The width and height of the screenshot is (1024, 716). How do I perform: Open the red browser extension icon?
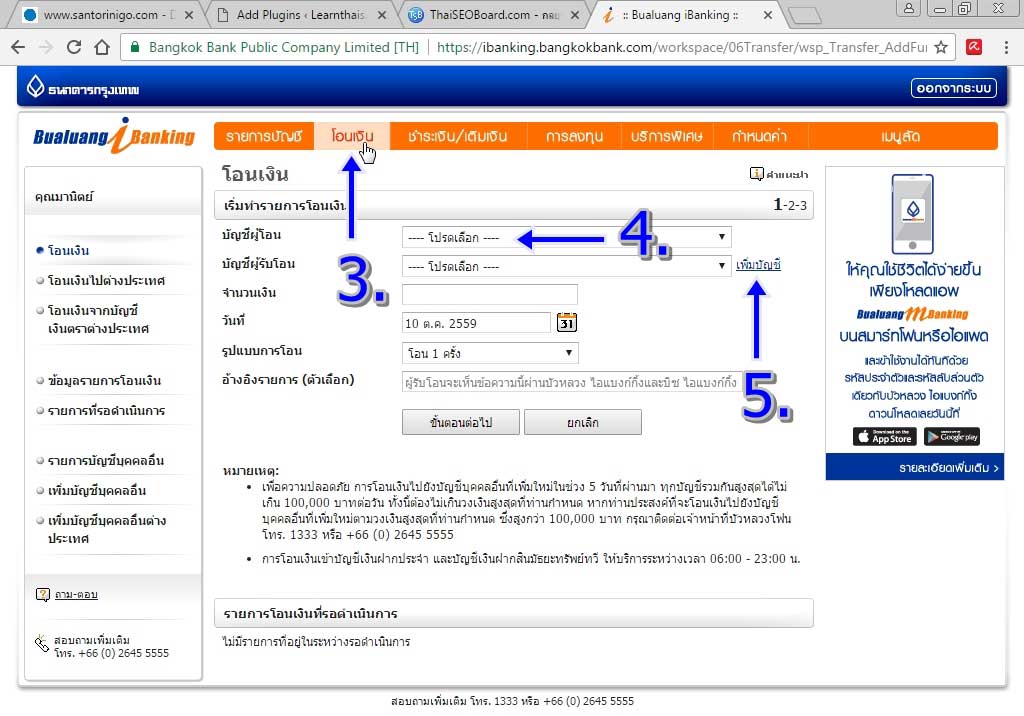(974, 47)
